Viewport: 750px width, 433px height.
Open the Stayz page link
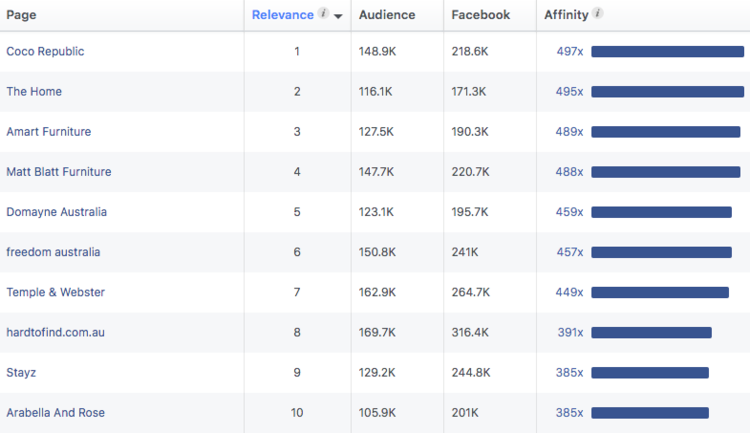point(21,372)
